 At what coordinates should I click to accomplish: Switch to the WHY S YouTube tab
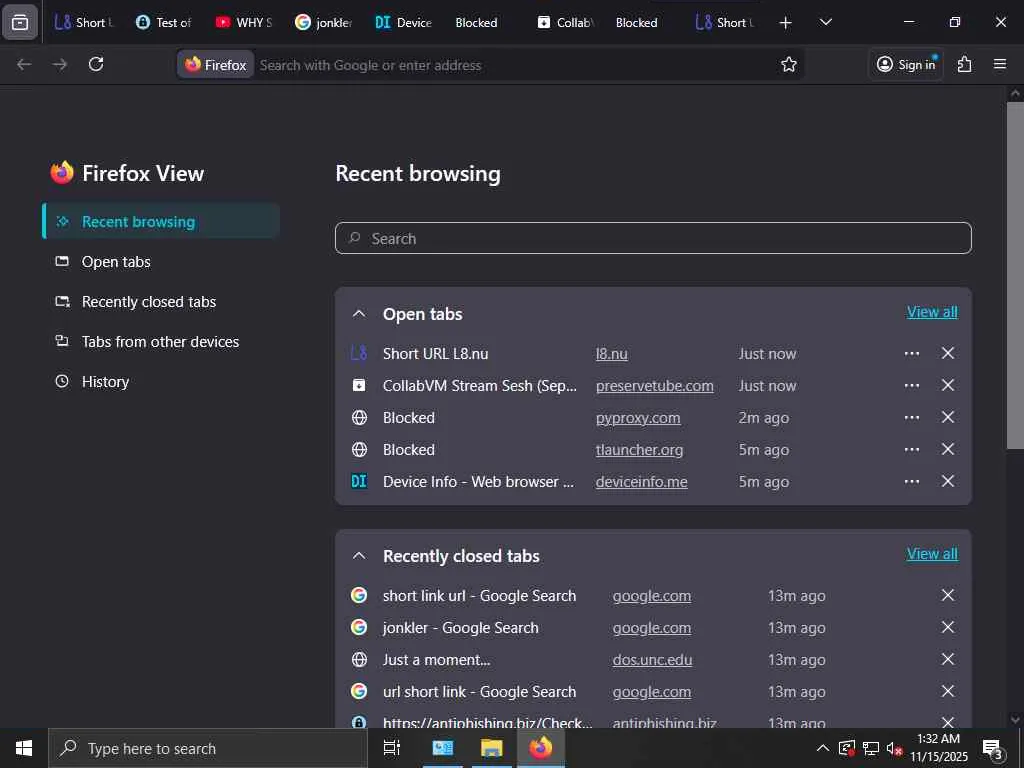tap(244, 23)
